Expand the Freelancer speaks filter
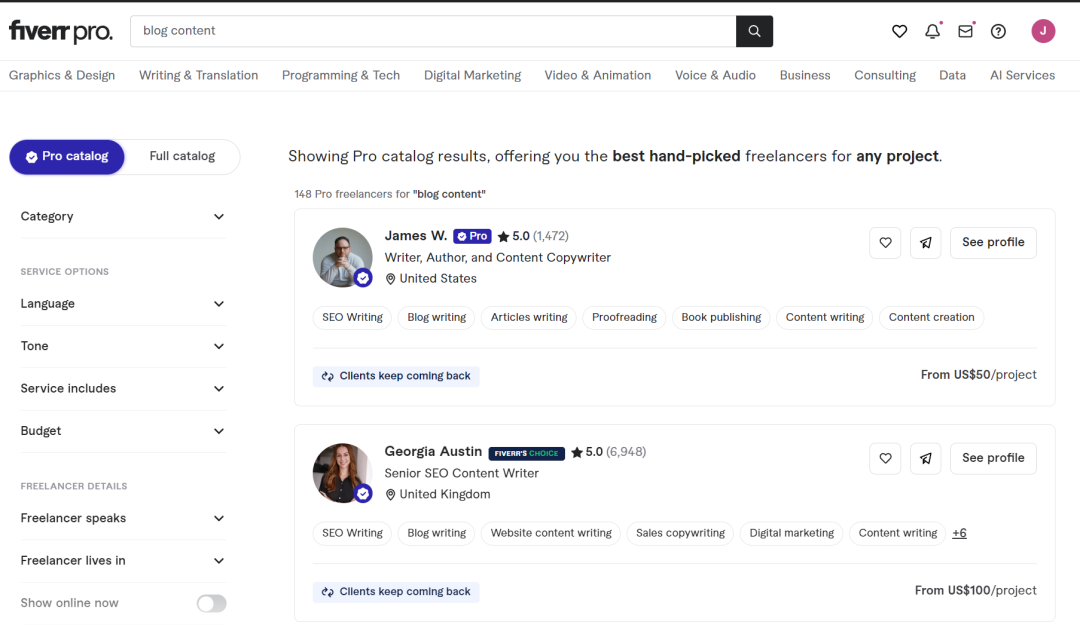This screenshot has height=631, width=1080. [123, 518]
